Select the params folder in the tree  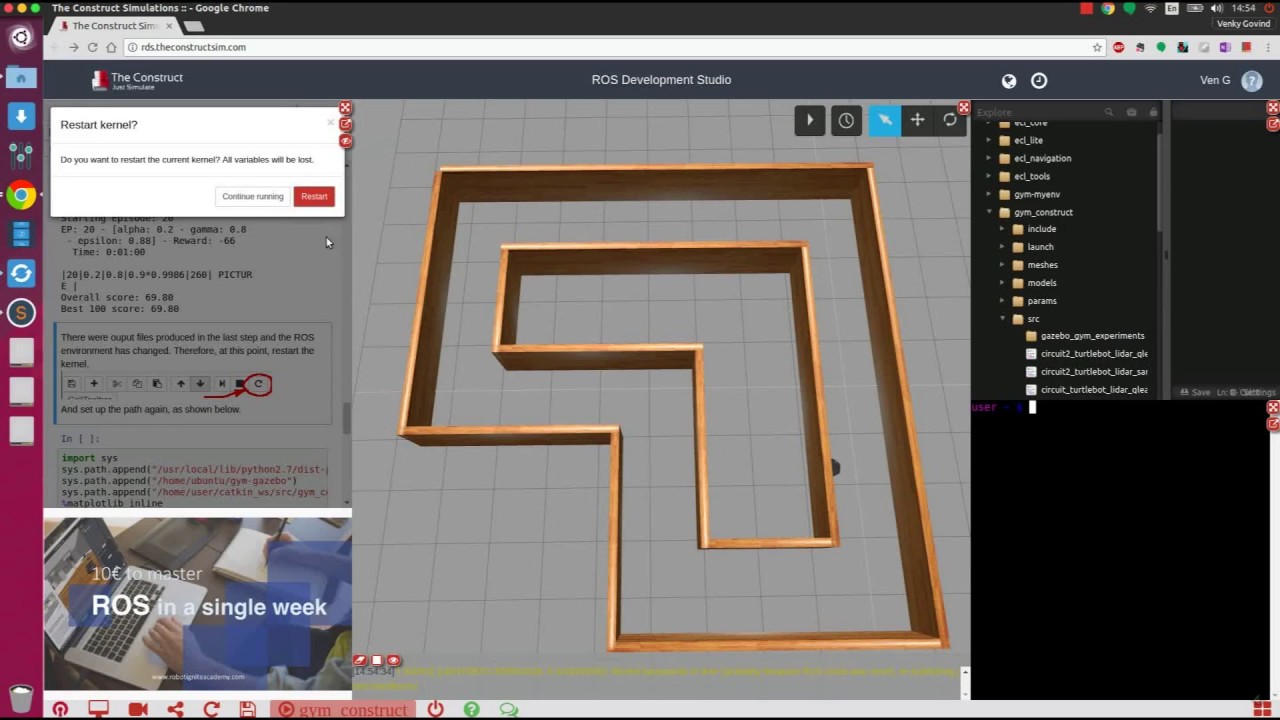pos(1041,301)
